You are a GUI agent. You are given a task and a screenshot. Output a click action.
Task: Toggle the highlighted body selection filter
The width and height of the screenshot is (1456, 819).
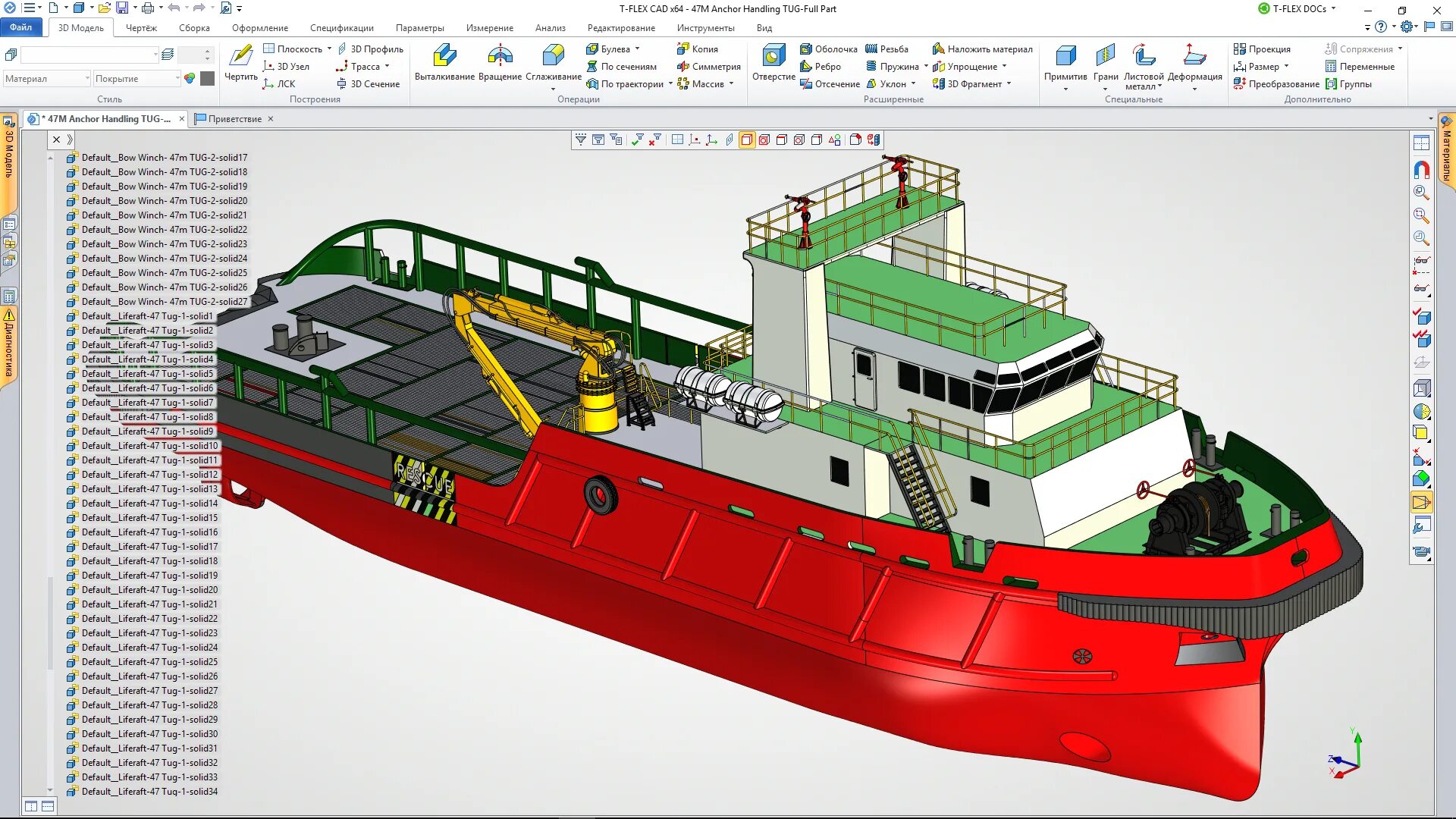tap(747, 140)
